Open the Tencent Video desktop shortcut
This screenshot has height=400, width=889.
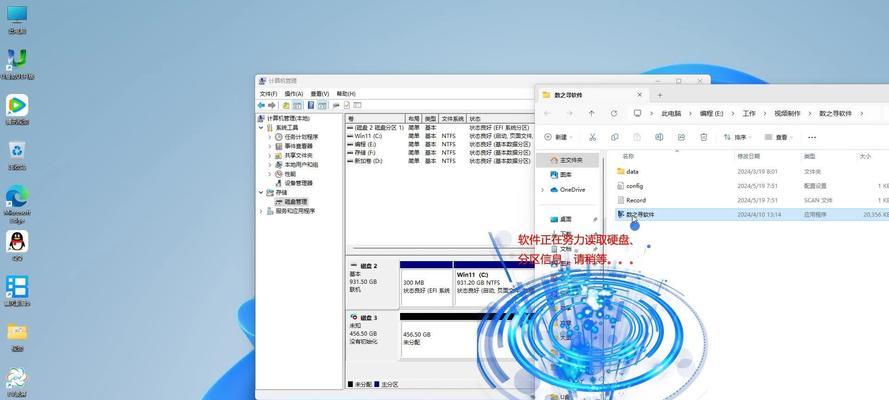point(17,110)
